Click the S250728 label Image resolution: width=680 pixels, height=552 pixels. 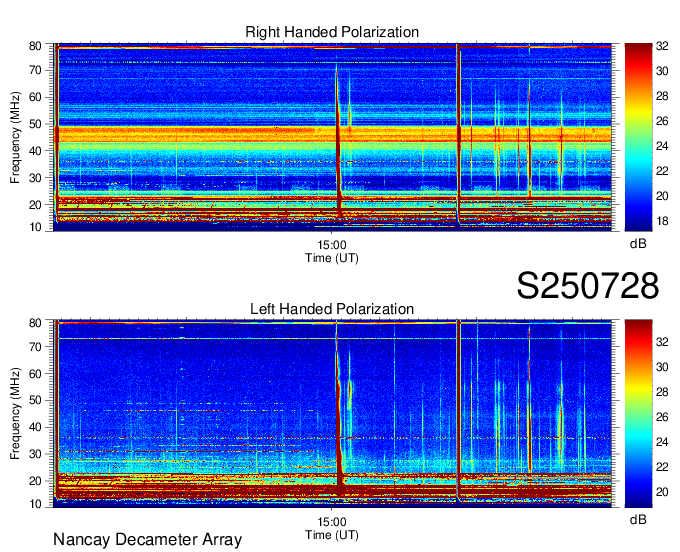[x=588, y=286]
